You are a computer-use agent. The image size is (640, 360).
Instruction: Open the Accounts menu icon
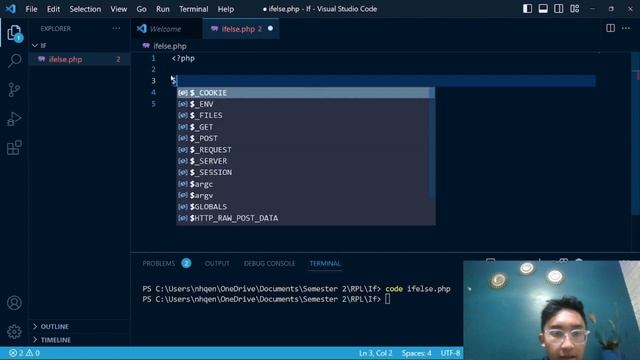click(14, 303)
